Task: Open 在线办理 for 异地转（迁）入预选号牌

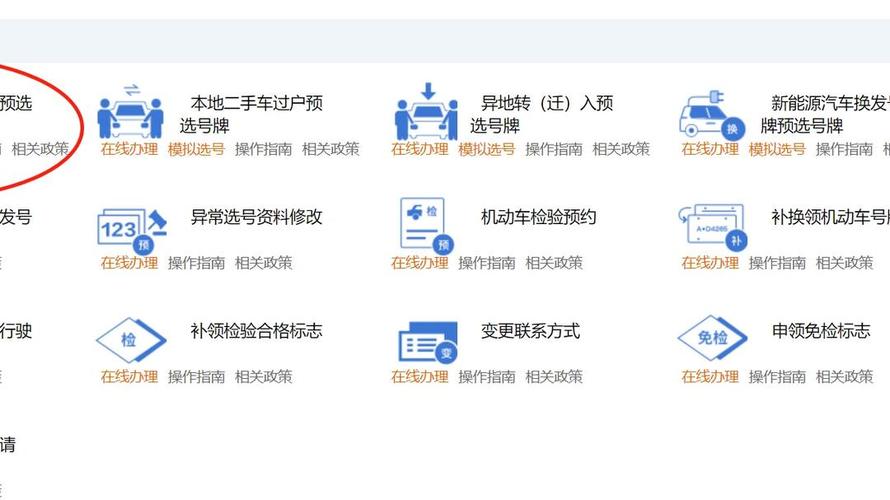Action: click(x=420, y=149)
